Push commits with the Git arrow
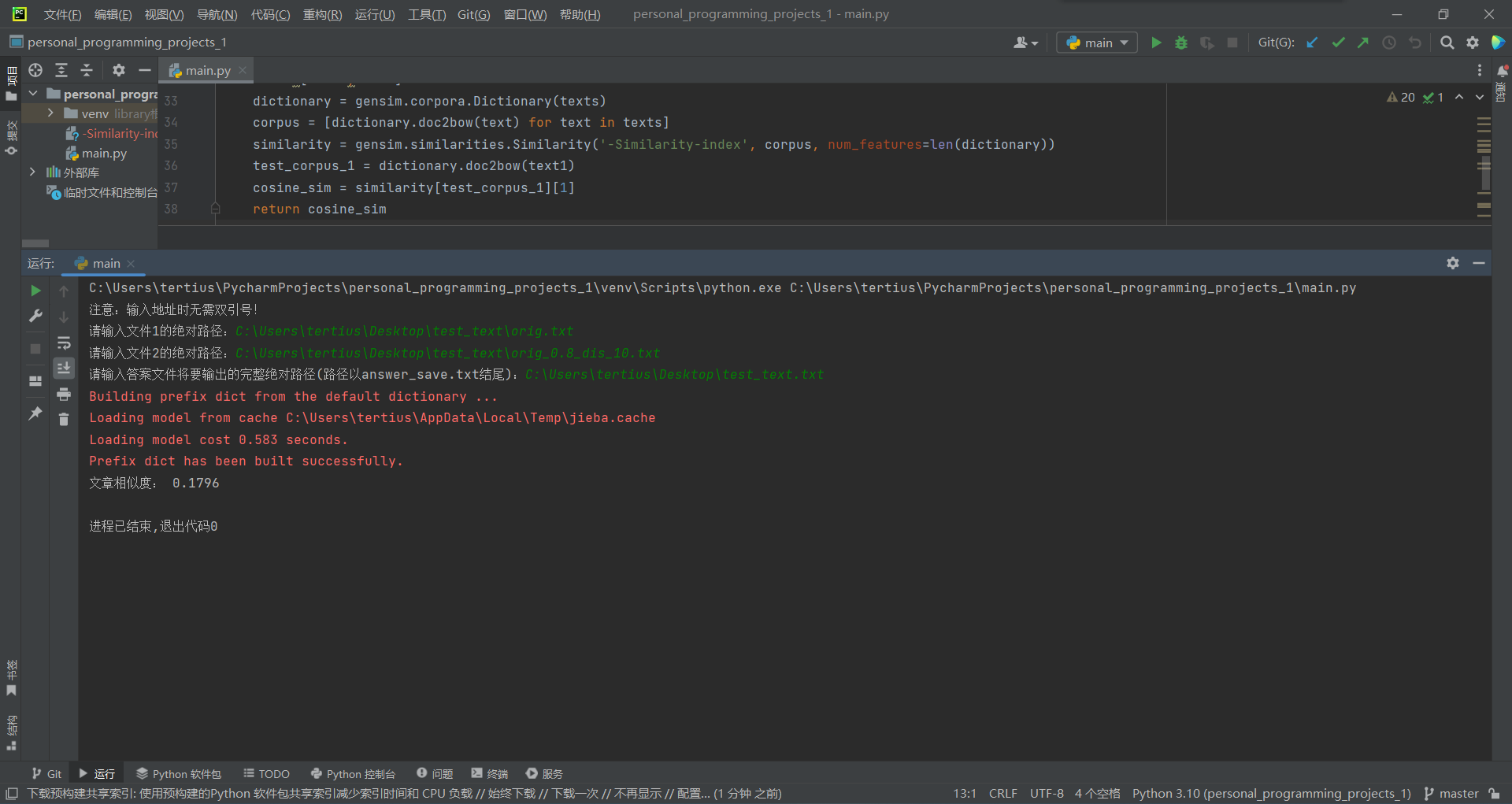The image size is (1512, 804). point(1363,43)
